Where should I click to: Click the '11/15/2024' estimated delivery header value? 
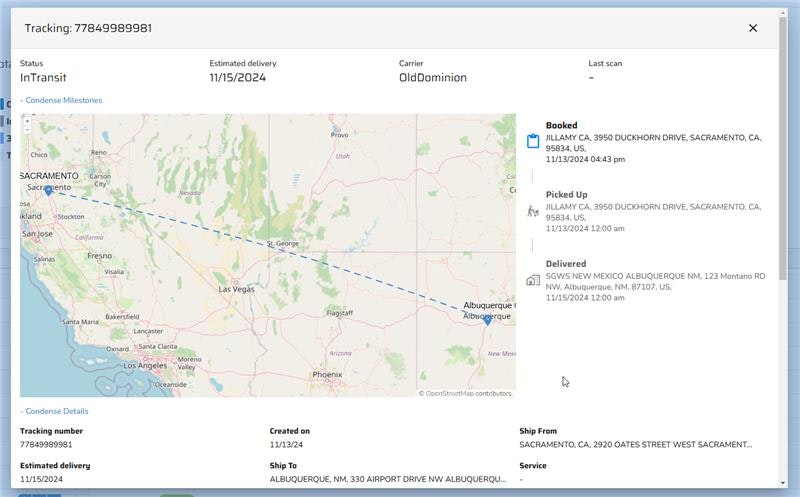237,78
